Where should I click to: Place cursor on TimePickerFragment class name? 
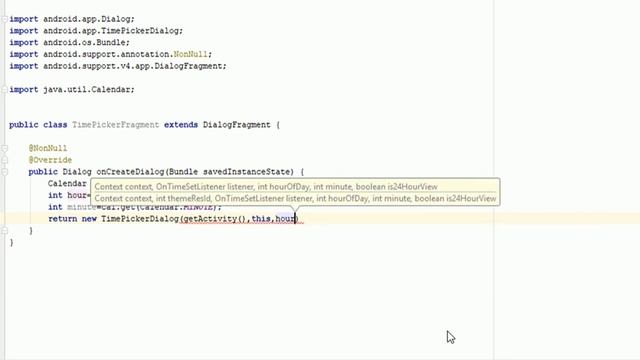pyautogui.click(x=116, y=125)
